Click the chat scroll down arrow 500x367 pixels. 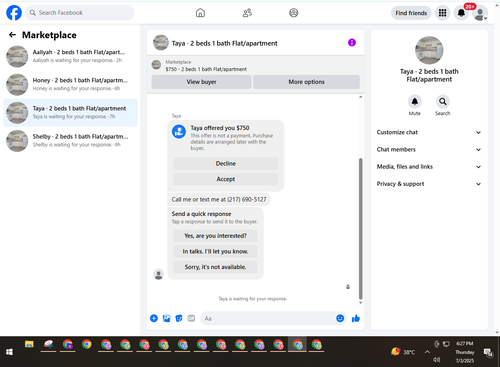click(360, 303)
